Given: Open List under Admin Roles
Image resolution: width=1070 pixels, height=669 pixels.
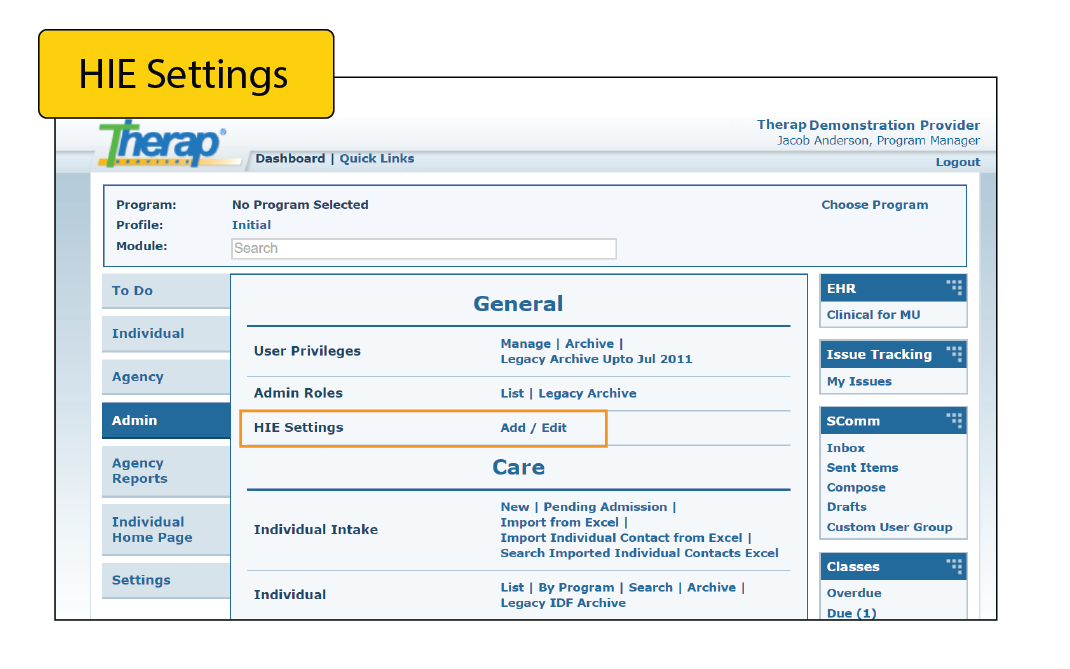Looking at the screenshot, I should [x=512, y=393].
